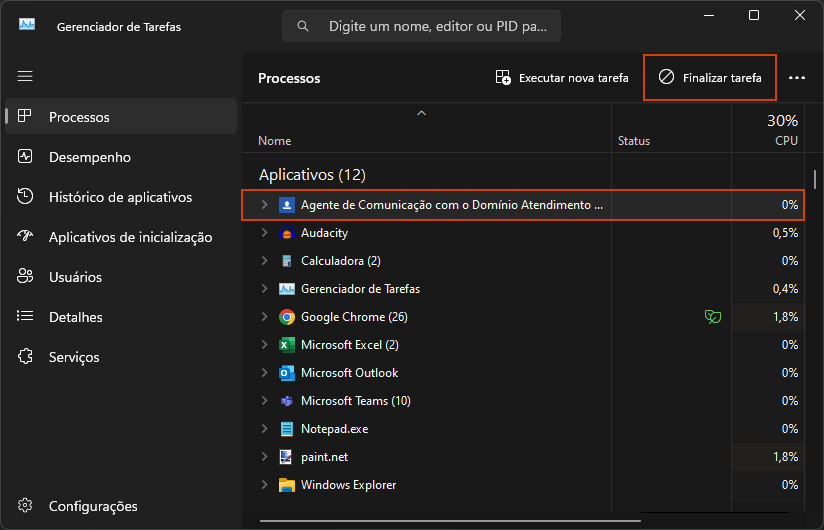The image size is (824, 530).
Task: Click the Audacity app icon
Action: (286, 233)
